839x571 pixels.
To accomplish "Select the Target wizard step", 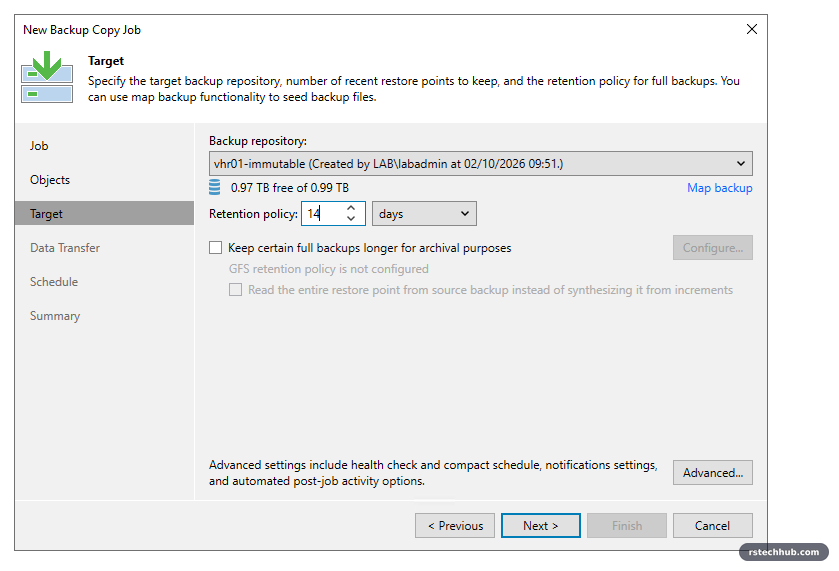I will (x=104, y=214).
